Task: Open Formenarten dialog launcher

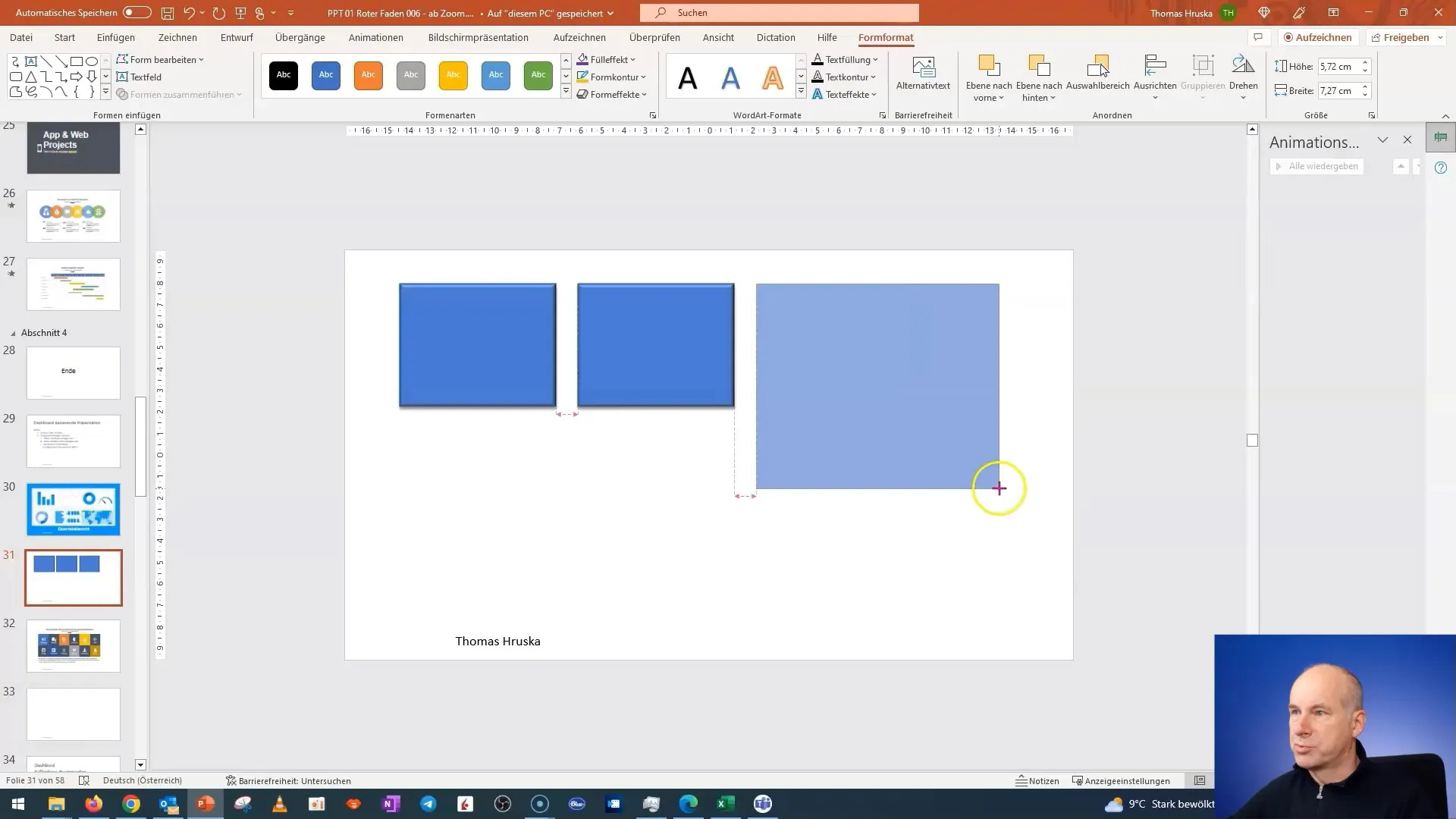Action: coord(653,115)
